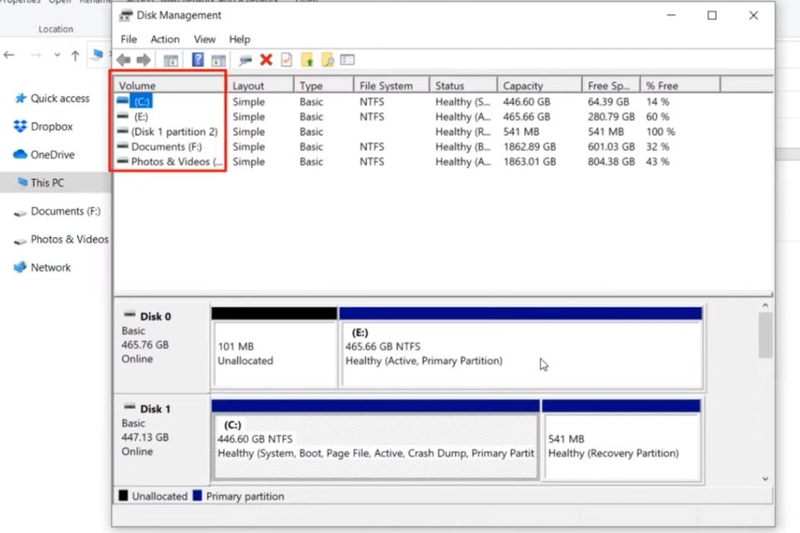Maximize the Disk Management window
The width and height of the screenshot is (800, 533).
click(712, 15)
